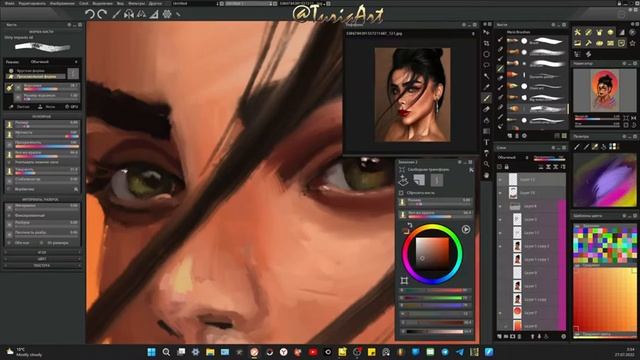Open the mandala symmetry tool
This screenshot has height=360, width=640.
[x=167, y=14]
